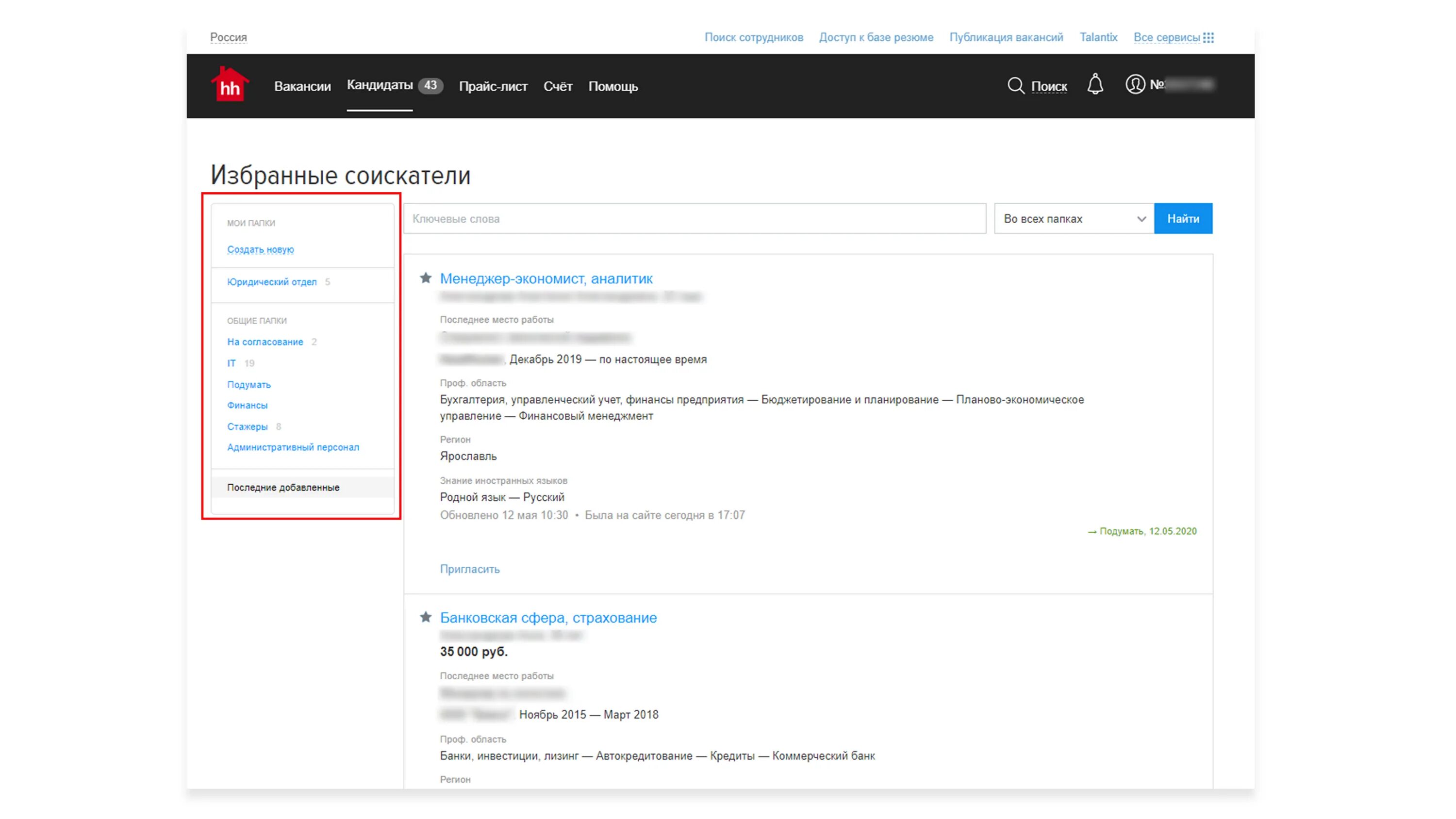
Task: Open the Помощь menu item
Action: pyautogui.click(x=612, y=86)
